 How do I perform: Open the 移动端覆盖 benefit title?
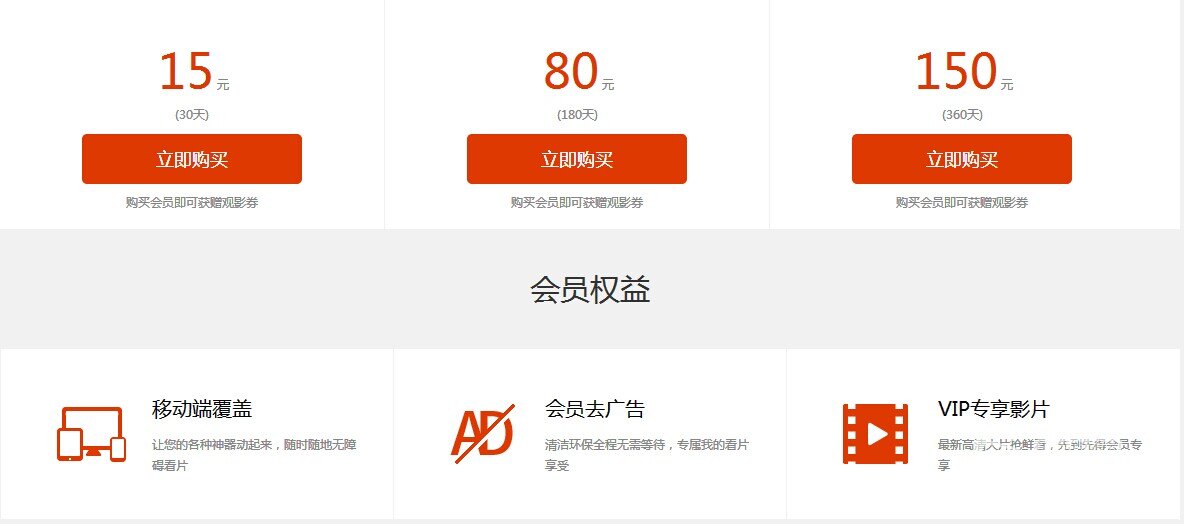202,409
